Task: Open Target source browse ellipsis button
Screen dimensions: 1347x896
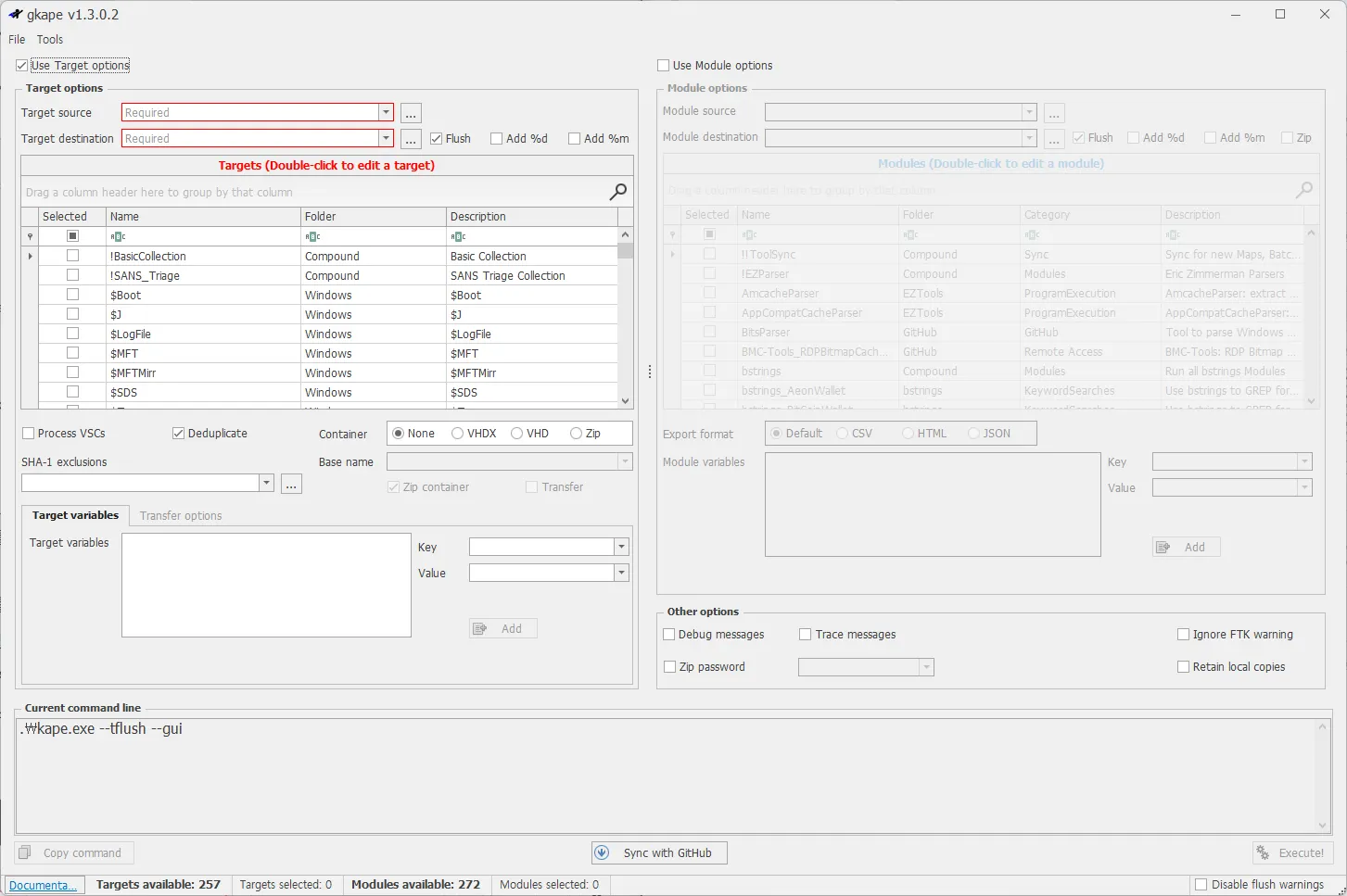Action: [411, 113]
